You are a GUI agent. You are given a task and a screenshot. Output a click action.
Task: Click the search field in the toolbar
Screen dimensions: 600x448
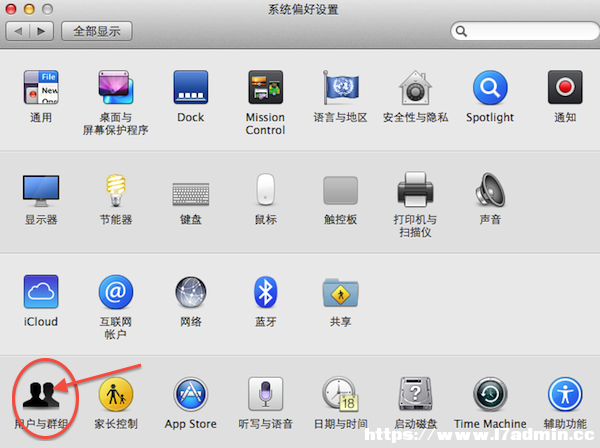pos(525,31)
